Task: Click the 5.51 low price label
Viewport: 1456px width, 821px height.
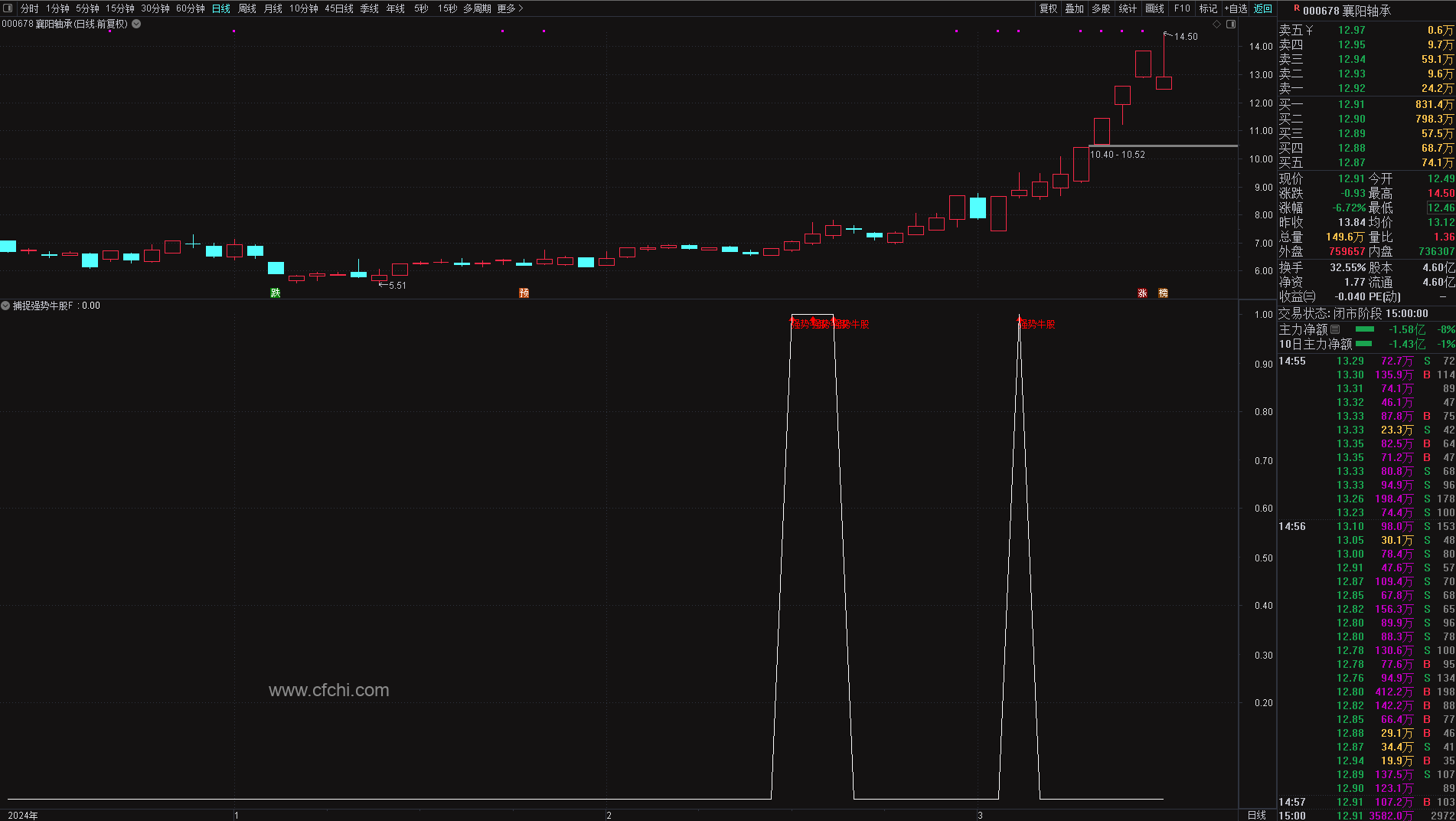Action: pos(397,285)
